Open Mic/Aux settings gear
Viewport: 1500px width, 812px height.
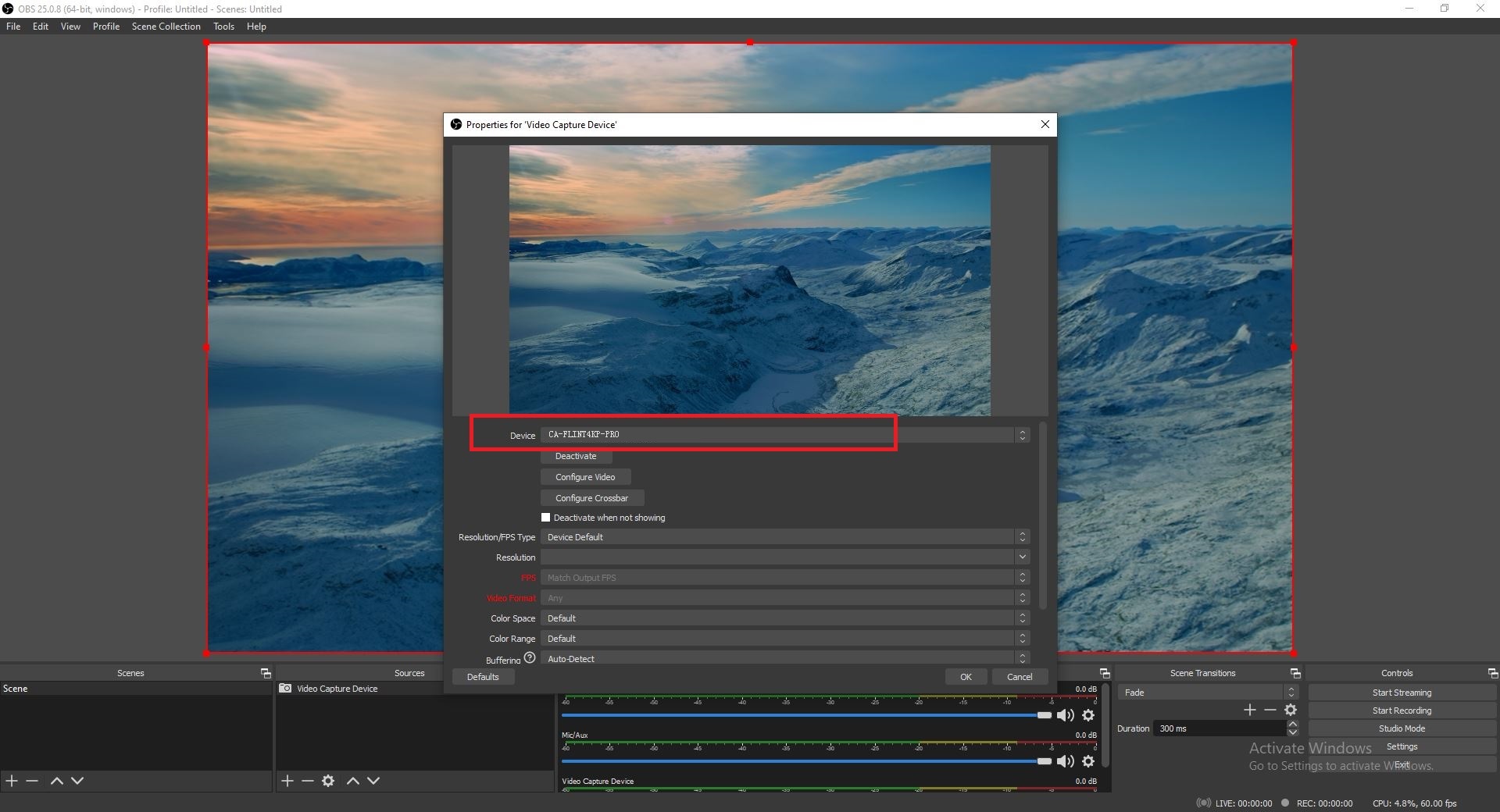tap(1088, 761)
